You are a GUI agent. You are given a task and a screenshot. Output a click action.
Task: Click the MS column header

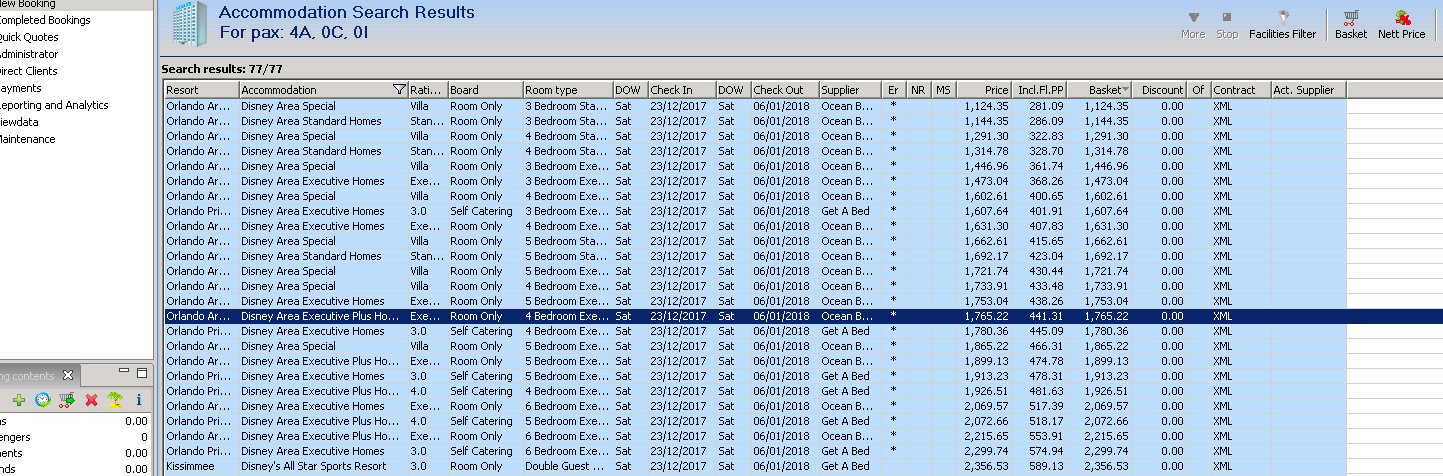click(944, 90)
